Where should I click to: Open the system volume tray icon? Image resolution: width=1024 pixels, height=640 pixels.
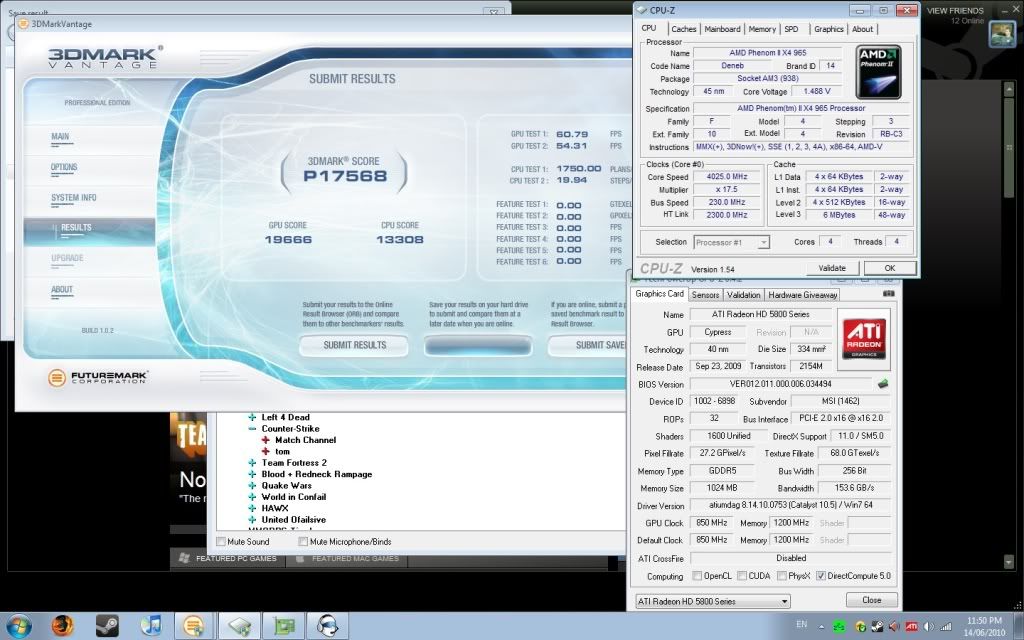[x=928, y=627]
